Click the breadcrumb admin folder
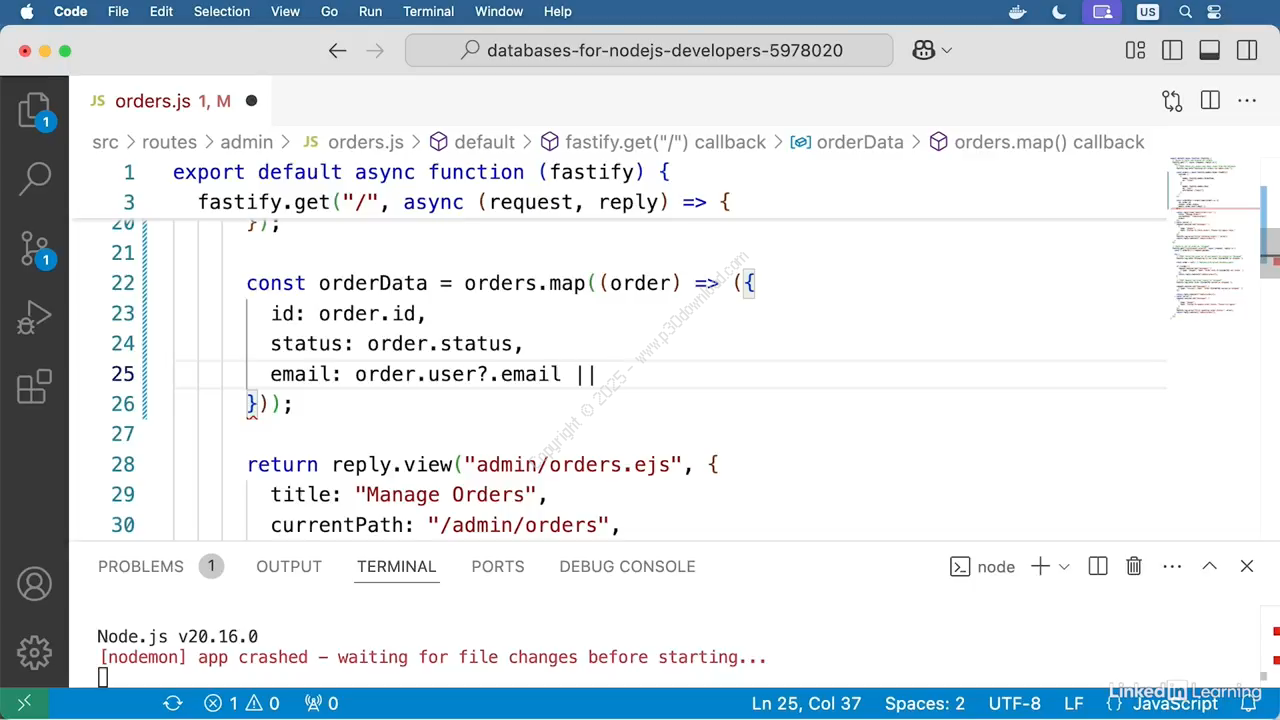The height and width of the screenshot is (720, 1280). 247,142
